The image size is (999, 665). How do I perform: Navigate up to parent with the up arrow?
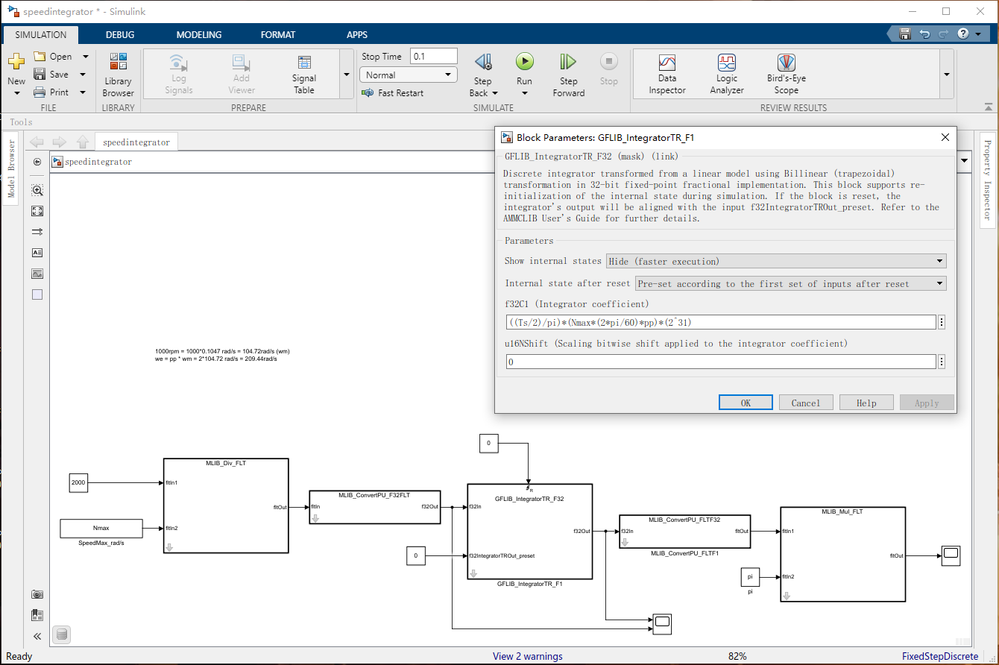click(82, 142)
